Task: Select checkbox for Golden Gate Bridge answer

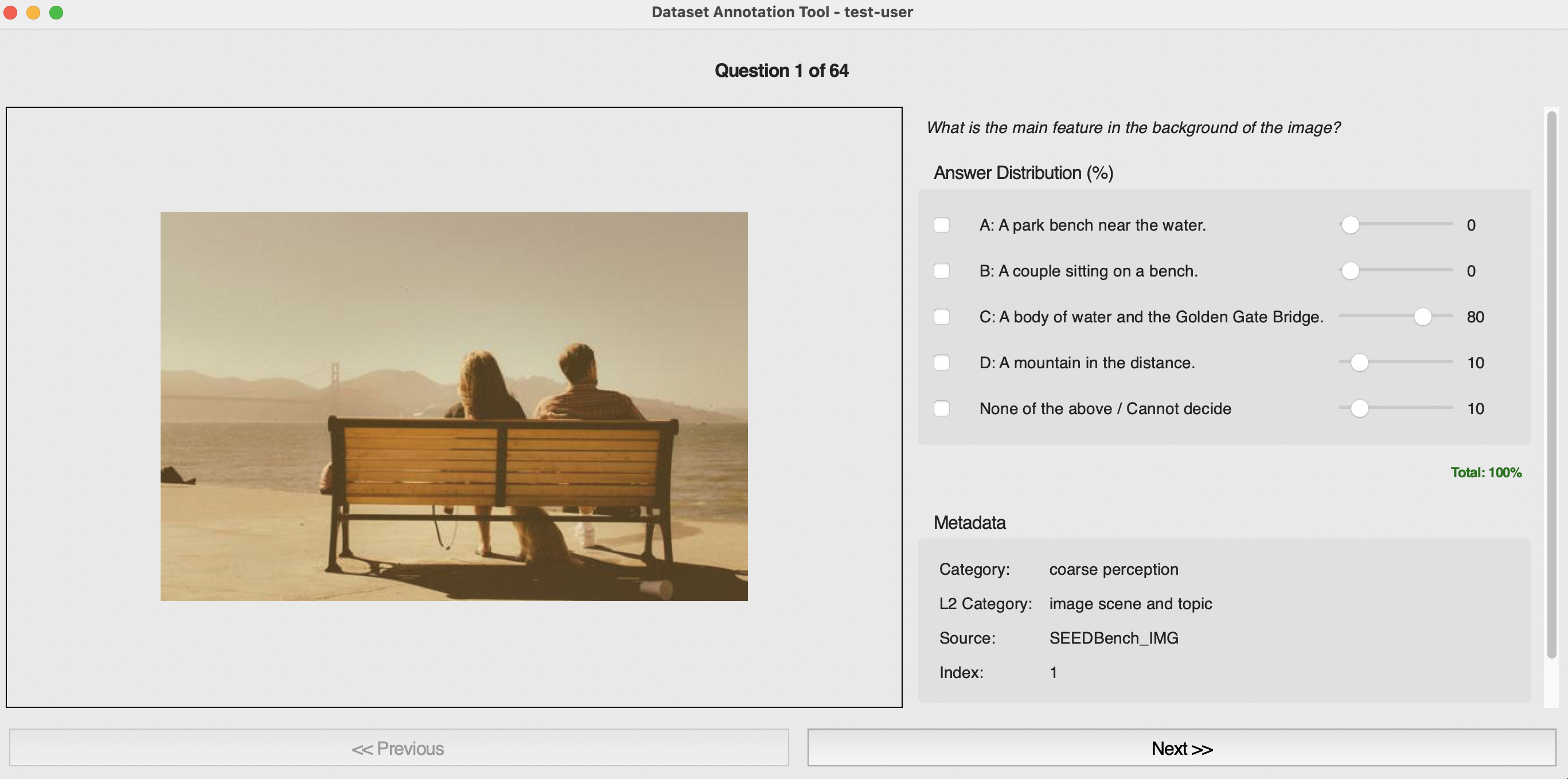Action: [x=942, y=317]
